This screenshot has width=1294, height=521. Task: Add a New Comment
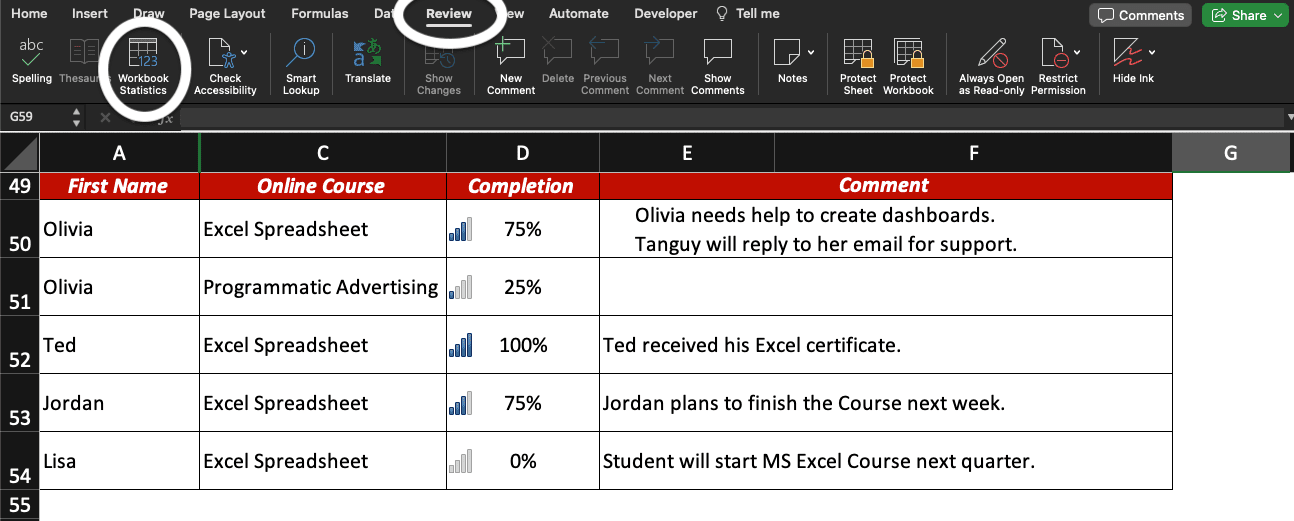click(510, 64)
